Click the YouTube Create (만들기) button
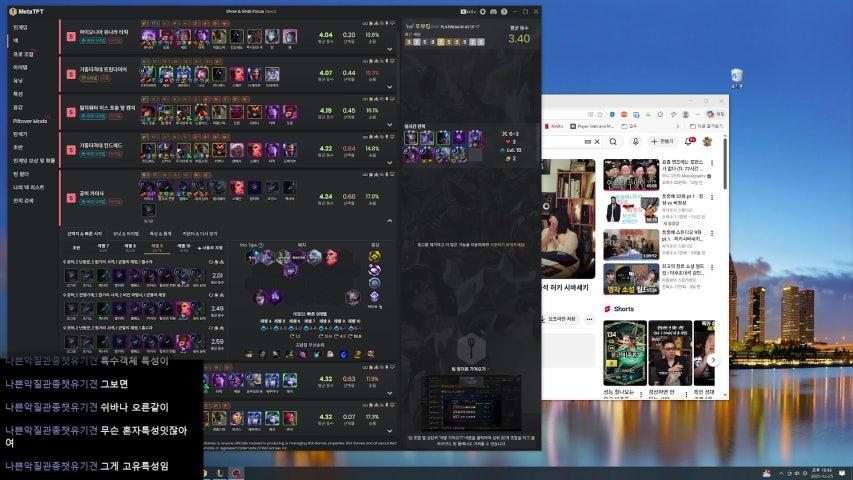This screenshot has height=480, width=853. click(x=662, y=142)
